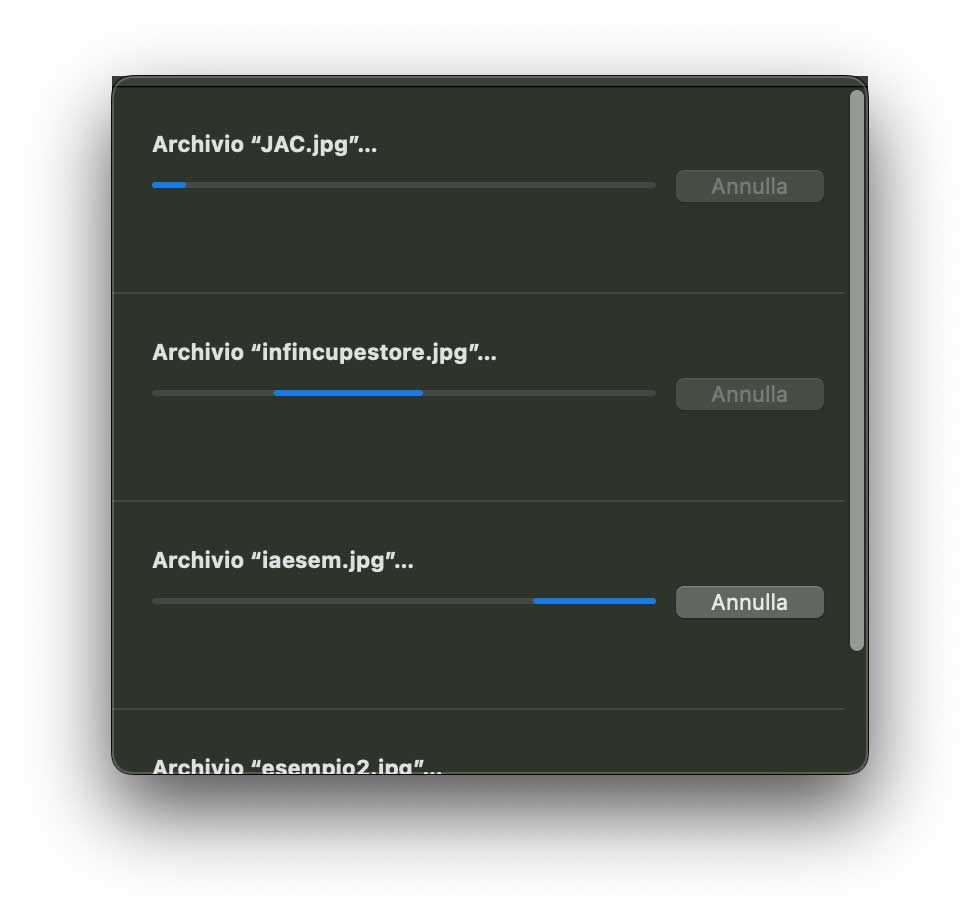Cancel the JAC.jpg archive operation
The width and height of the screenshot is (980, 922).
(x=749, y=186)
